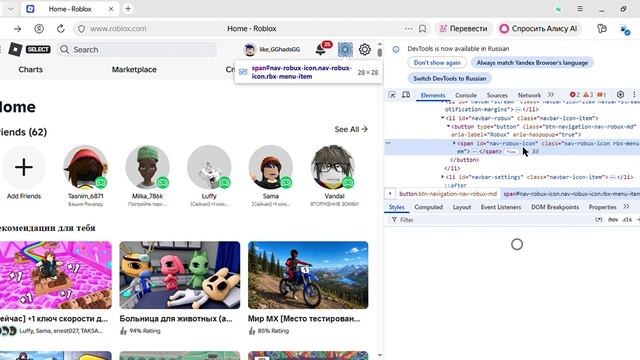The width and height of the screenshot is (640, 360).
Task: Click the like_GGhadsGG profile avatar
Action: [249, 49]
